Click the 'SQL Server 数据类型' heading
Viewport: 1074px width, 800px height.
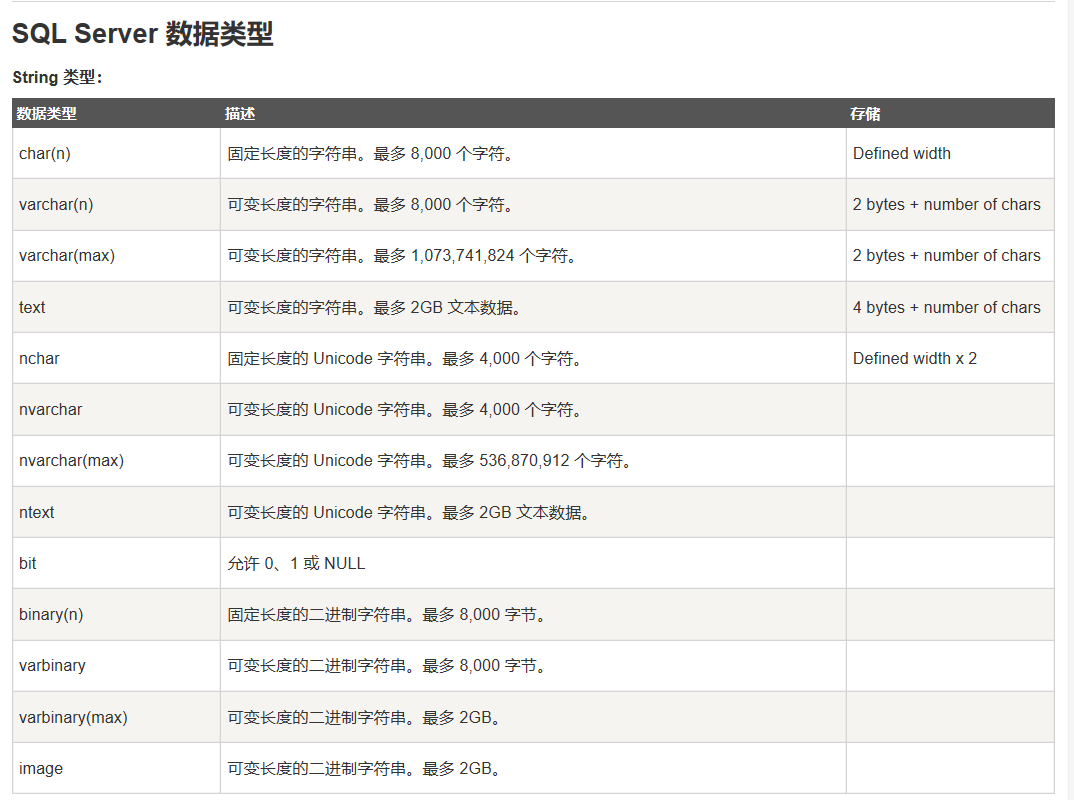142,34
